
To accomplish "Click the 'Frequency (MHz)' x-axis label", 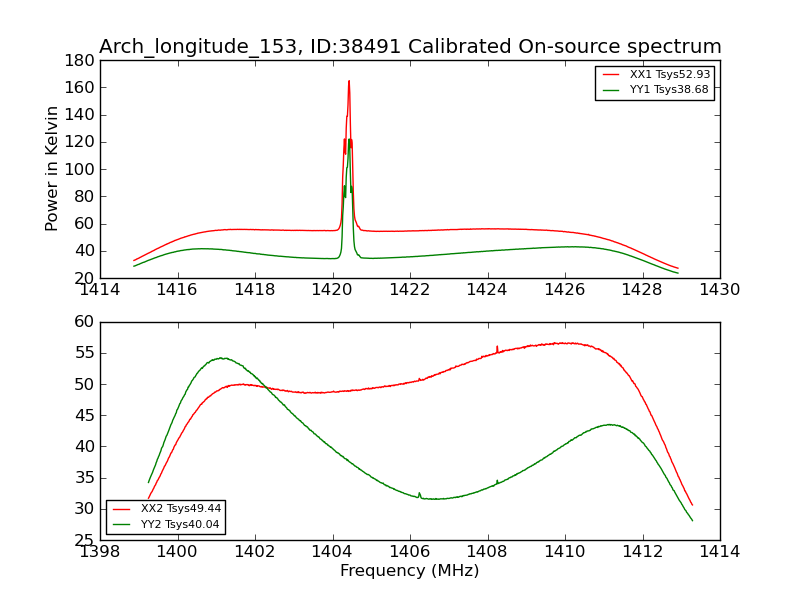I will (410, 570).
